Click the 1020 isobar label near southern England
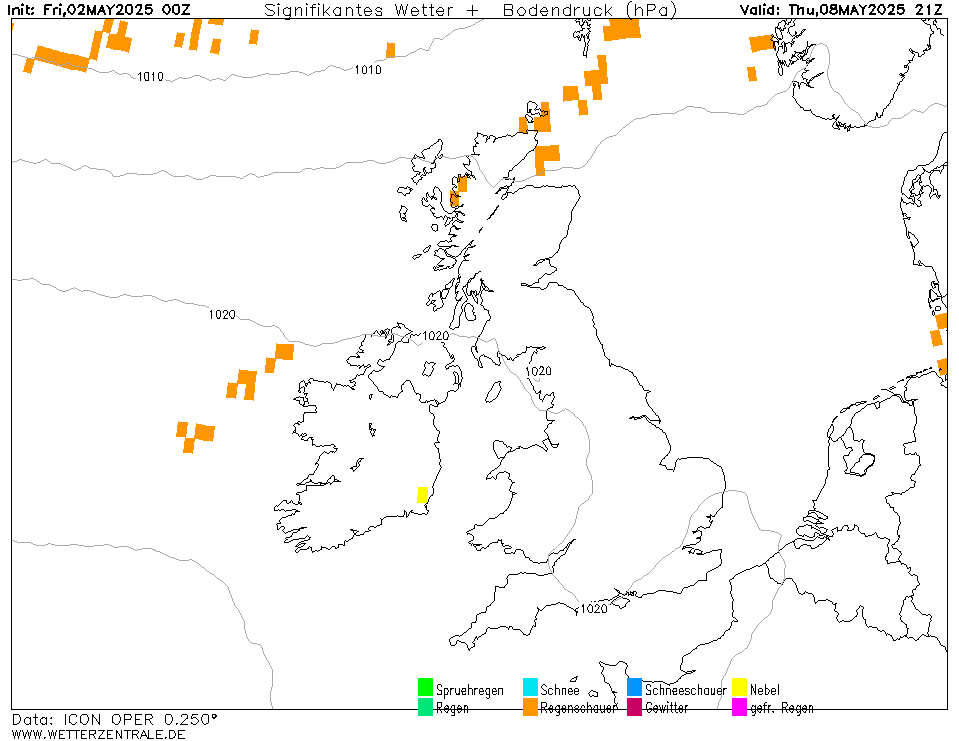This screenshot has width=959, height=741. coord(593,608)
